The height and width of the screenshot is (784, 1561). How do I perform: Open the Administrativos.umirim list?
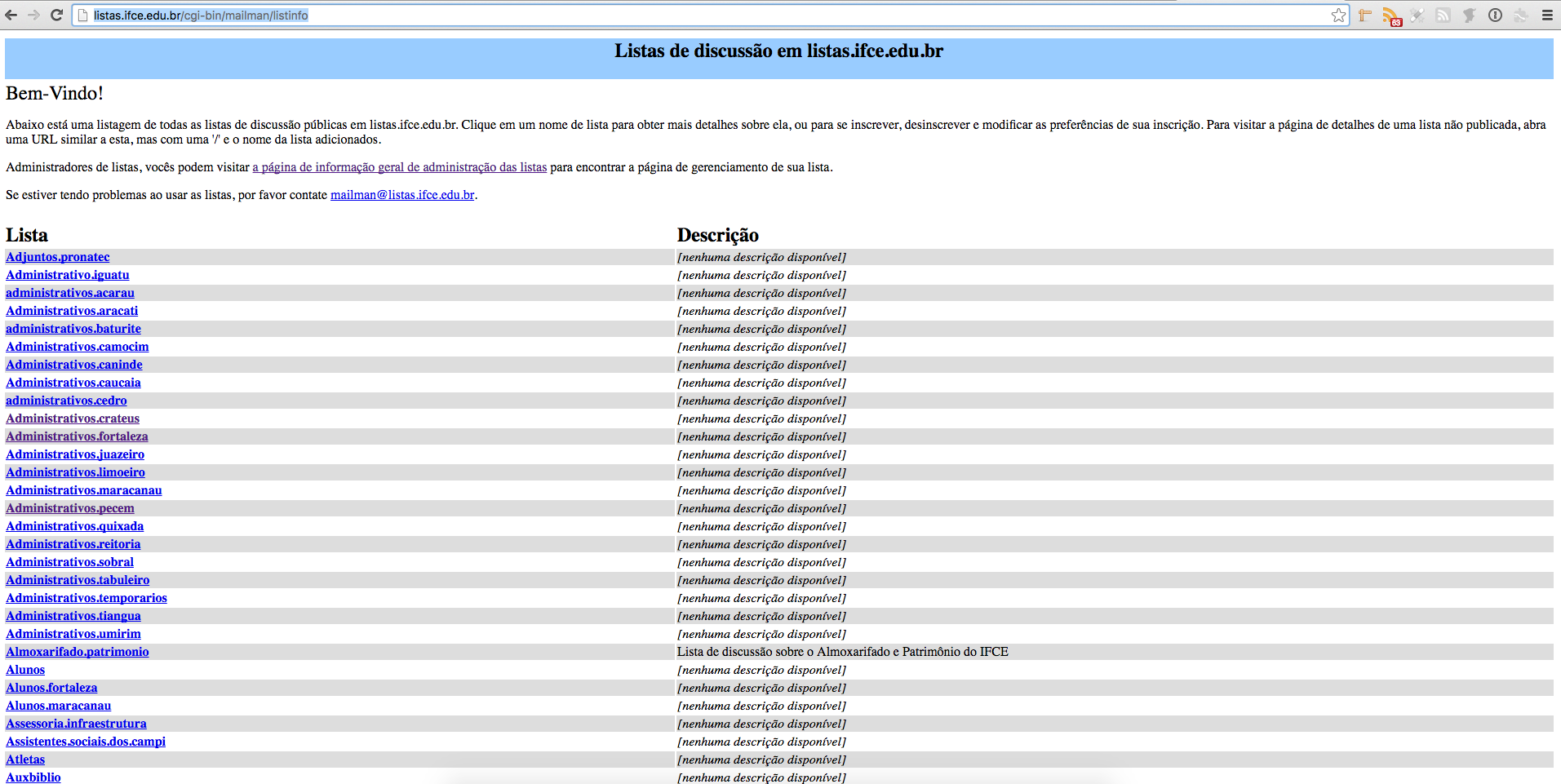click(x=73, y=634)
